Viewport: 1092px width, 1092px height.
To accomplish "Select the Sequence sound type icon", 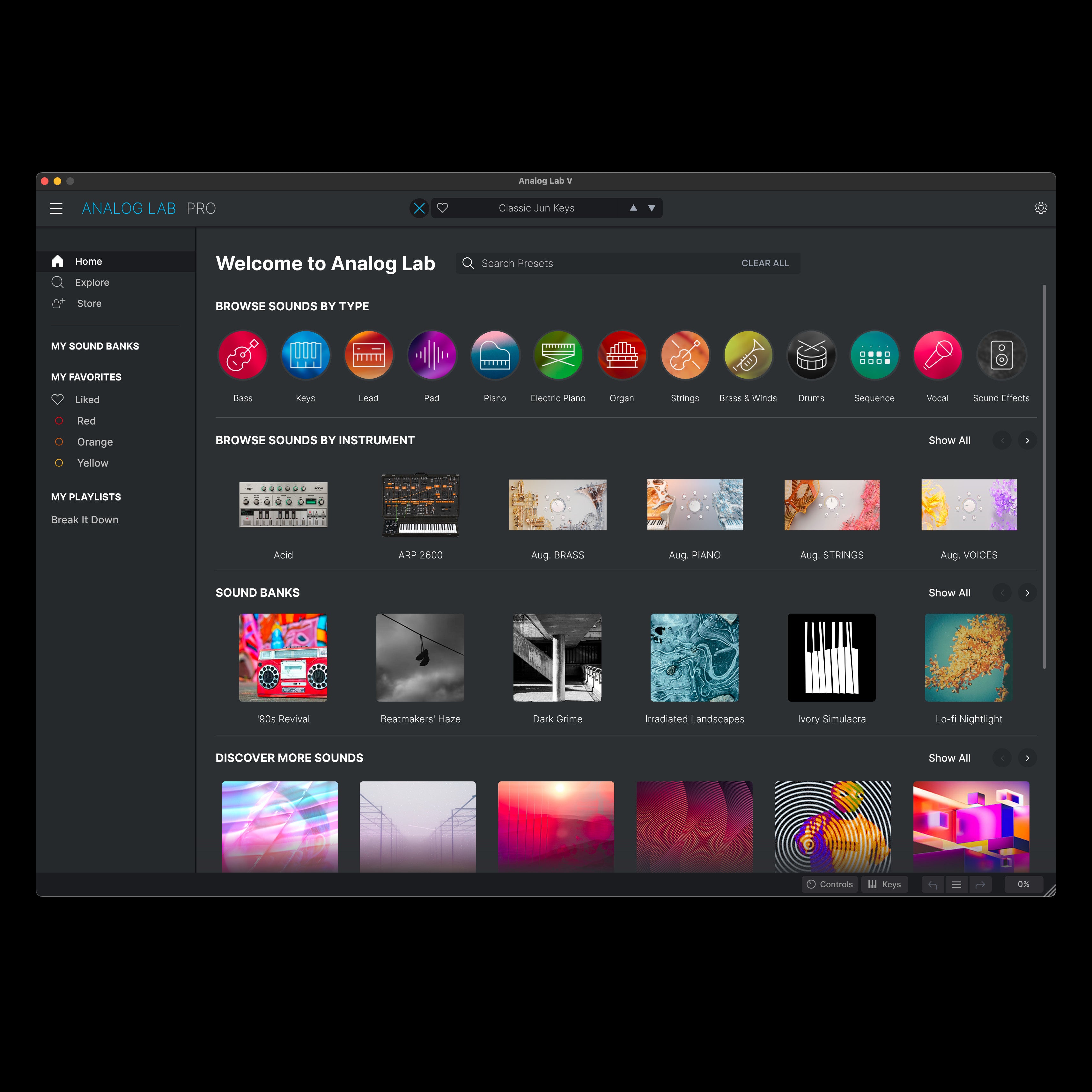I will point(874,355).
